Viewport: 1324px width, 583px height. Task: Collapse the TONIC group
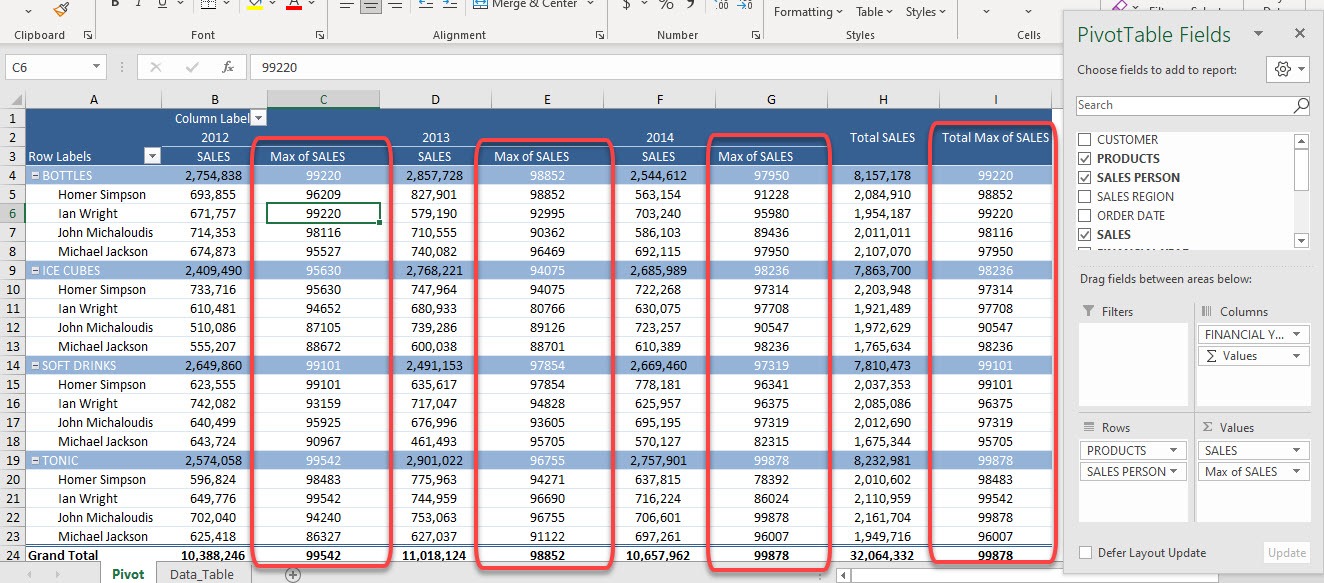tap(34, 460)
